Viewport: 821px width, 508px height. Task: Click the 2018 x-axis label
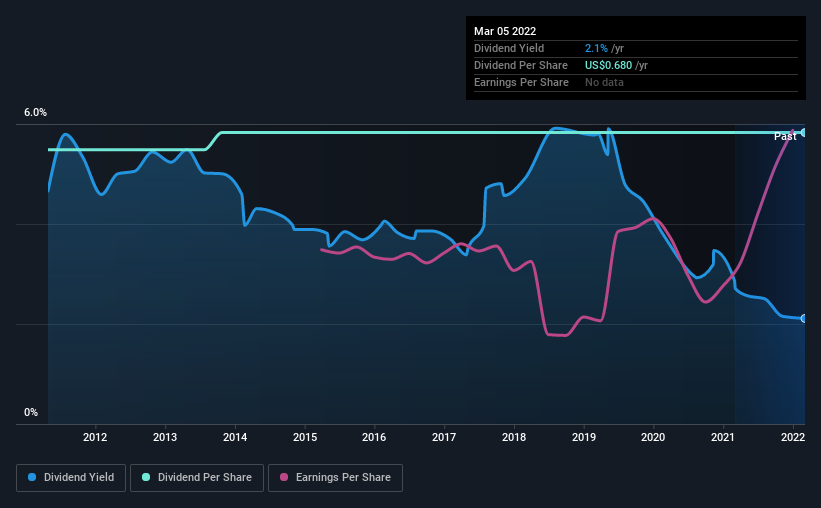coord(514,437)
